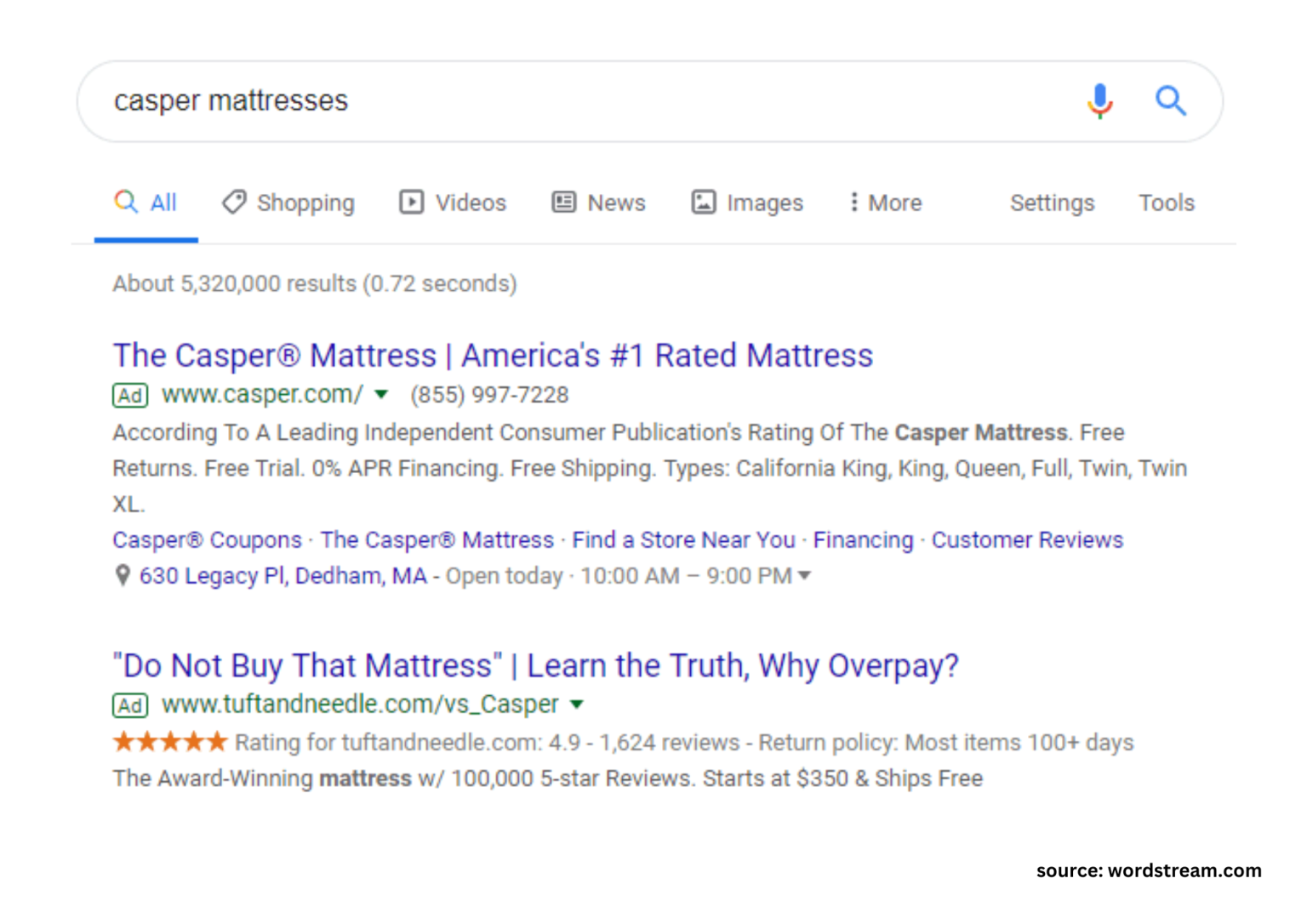
Task: Select the Images icon
Action: (705, 202)
